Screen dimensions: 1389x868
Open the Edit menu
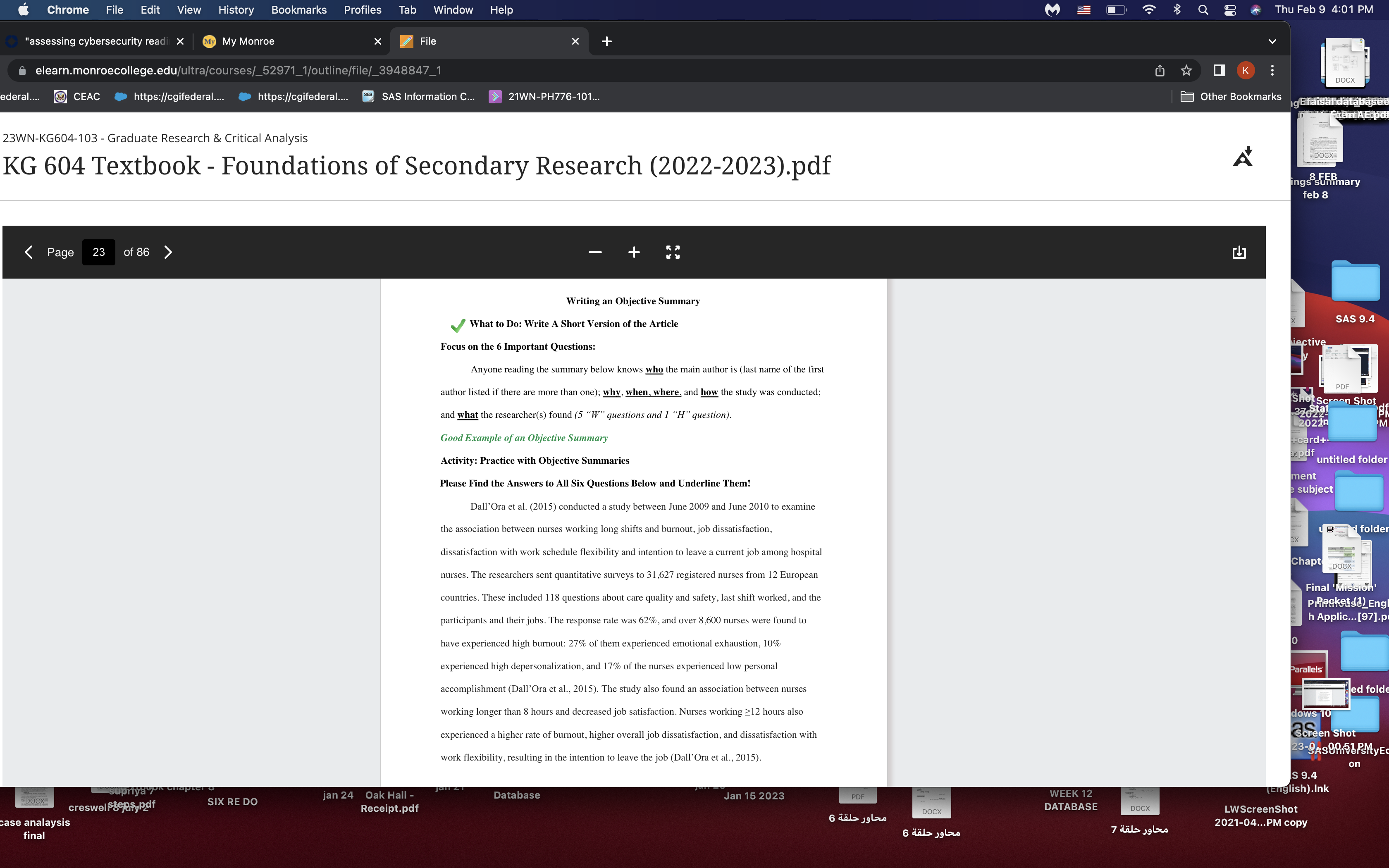click(150, 10)
